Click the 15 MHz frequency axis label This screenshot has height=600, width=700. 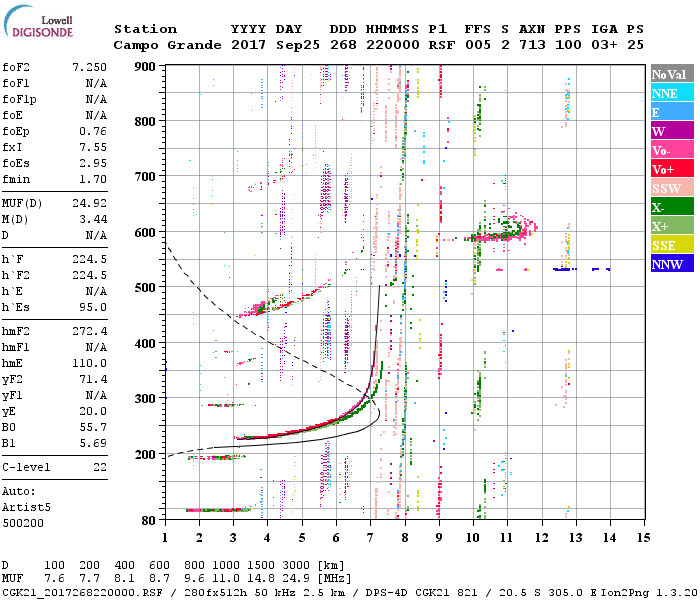click(x=643, y=537)
